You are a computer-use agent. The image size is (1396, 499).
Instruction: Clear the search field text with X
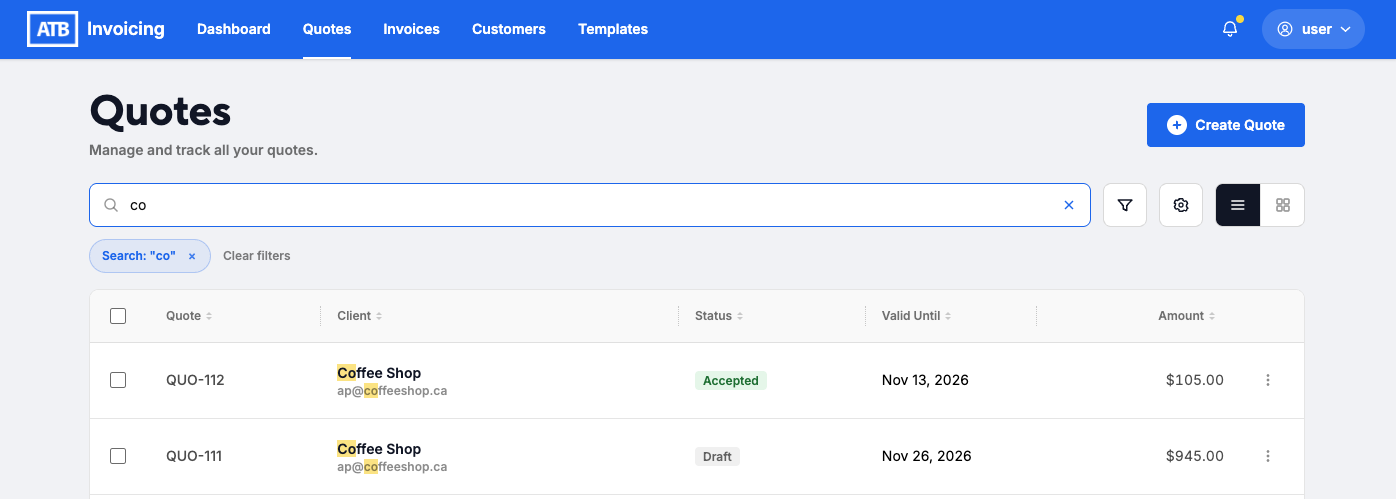pos(1069,205)
